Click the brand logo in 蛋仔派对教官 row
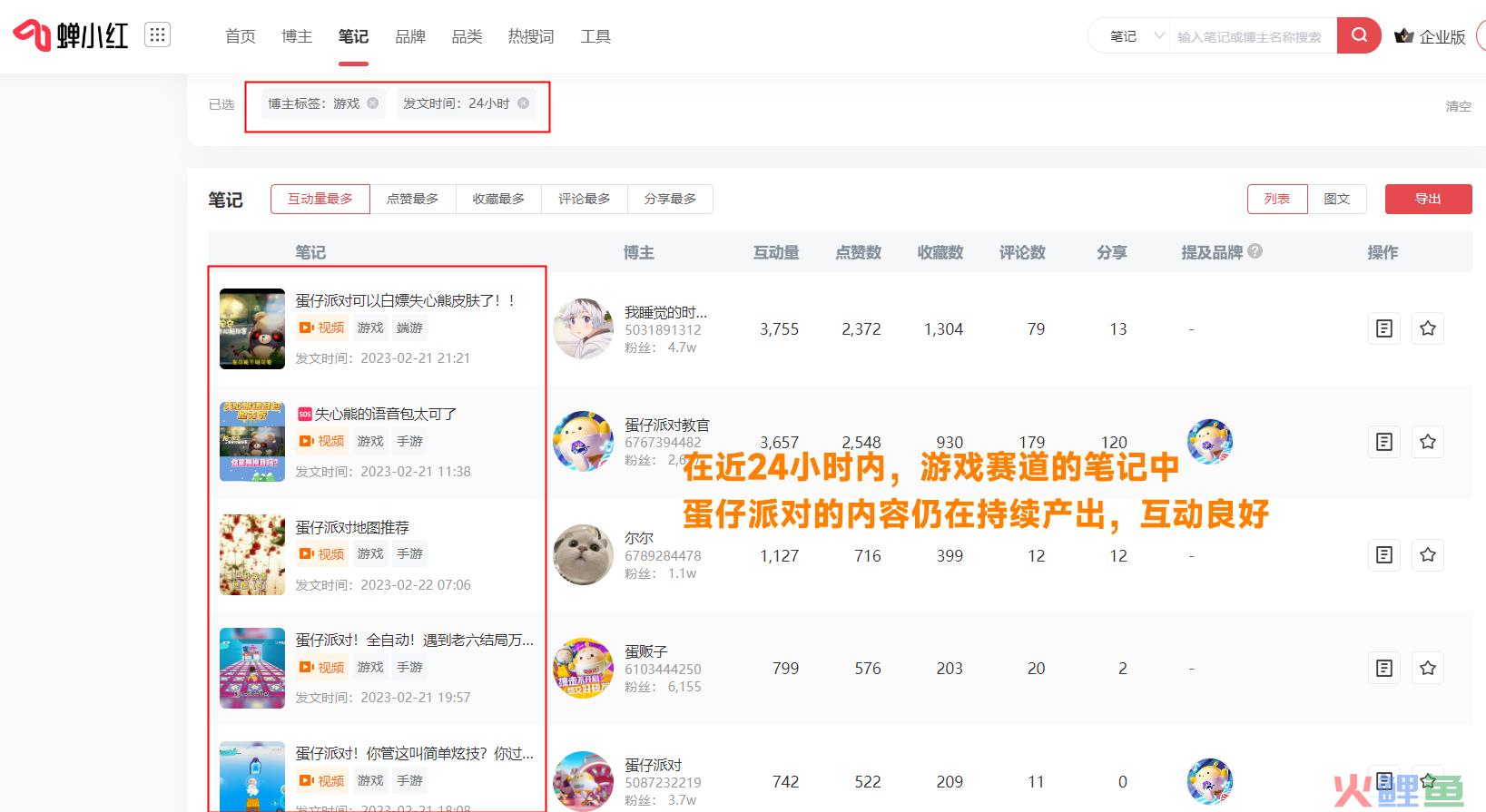This screenshot has width=1486, height=812. point(1210,442)
